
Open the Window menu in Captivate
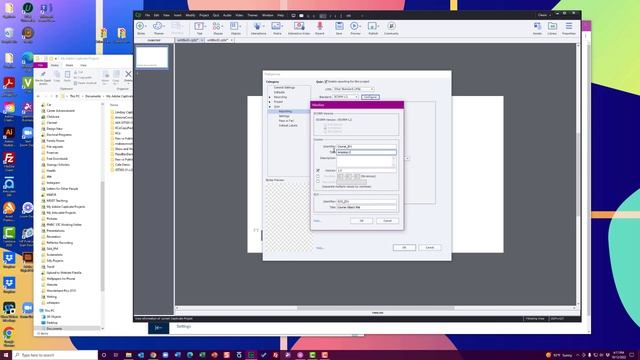[267, 15]
